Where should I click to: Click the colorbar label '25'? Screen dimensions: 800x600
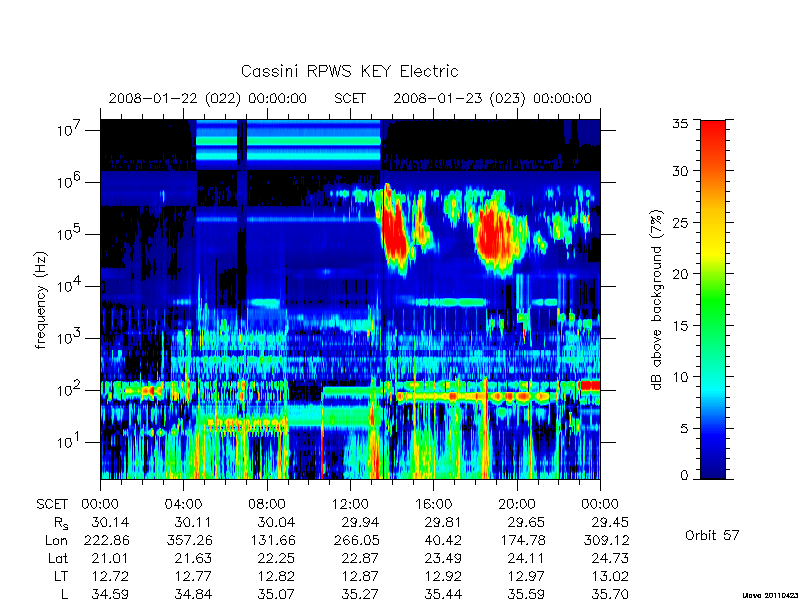(680, 222)
